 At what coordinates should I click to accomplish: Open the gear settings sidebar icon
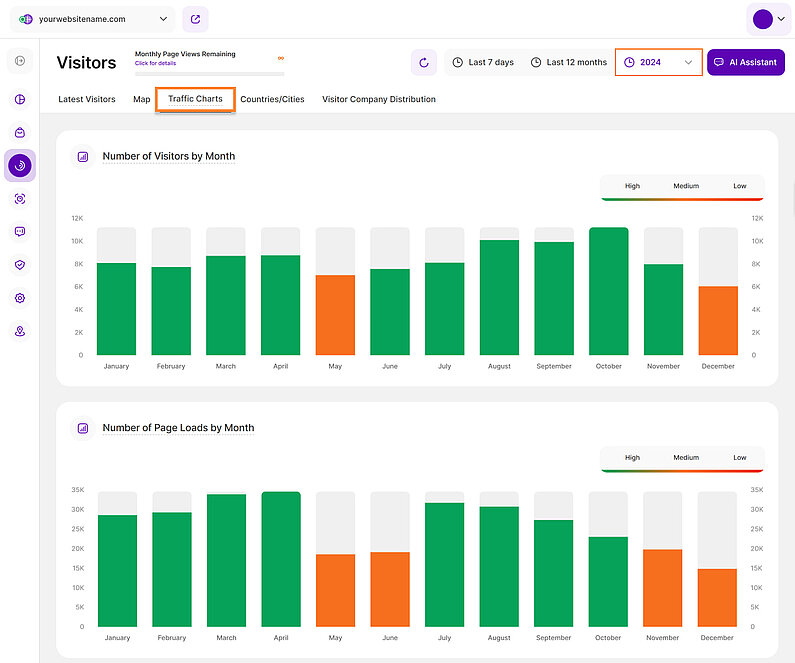pos(20,298)
